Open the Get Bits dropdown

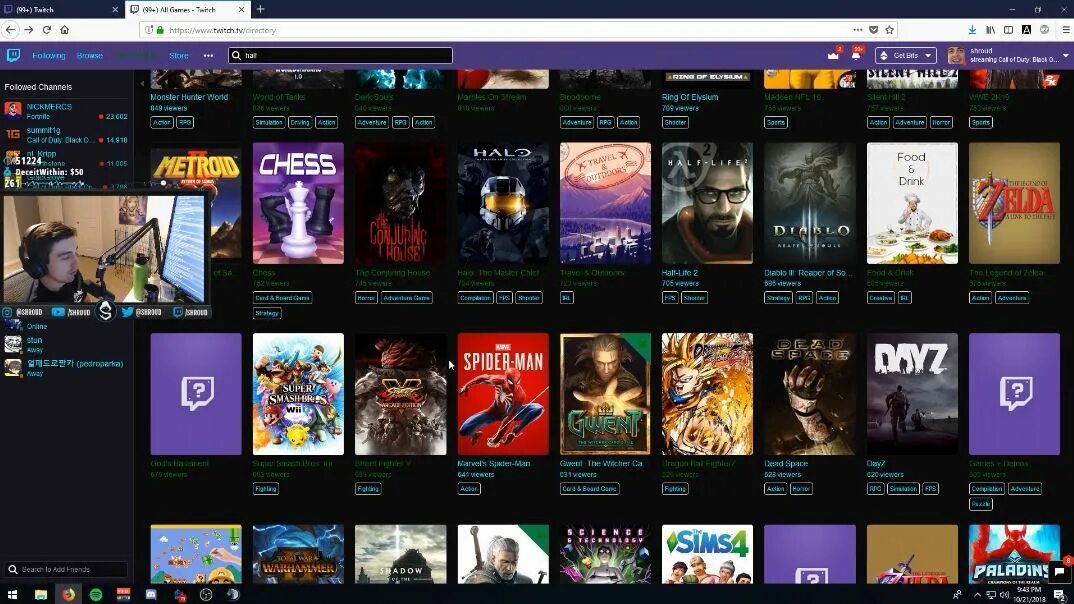(906, 55)
